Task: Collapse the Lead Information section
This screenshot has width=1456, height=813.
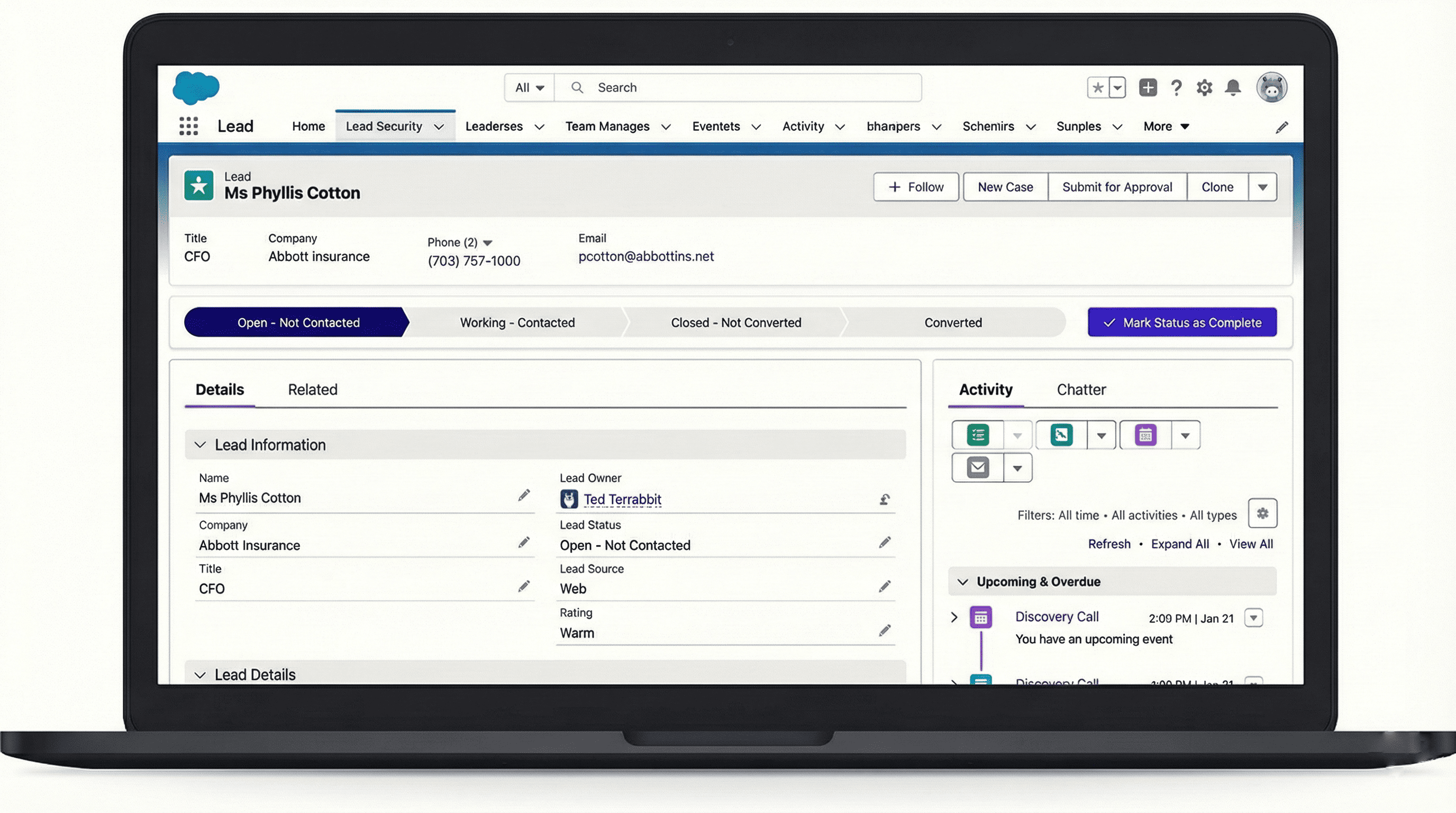Action: [200, 445]
